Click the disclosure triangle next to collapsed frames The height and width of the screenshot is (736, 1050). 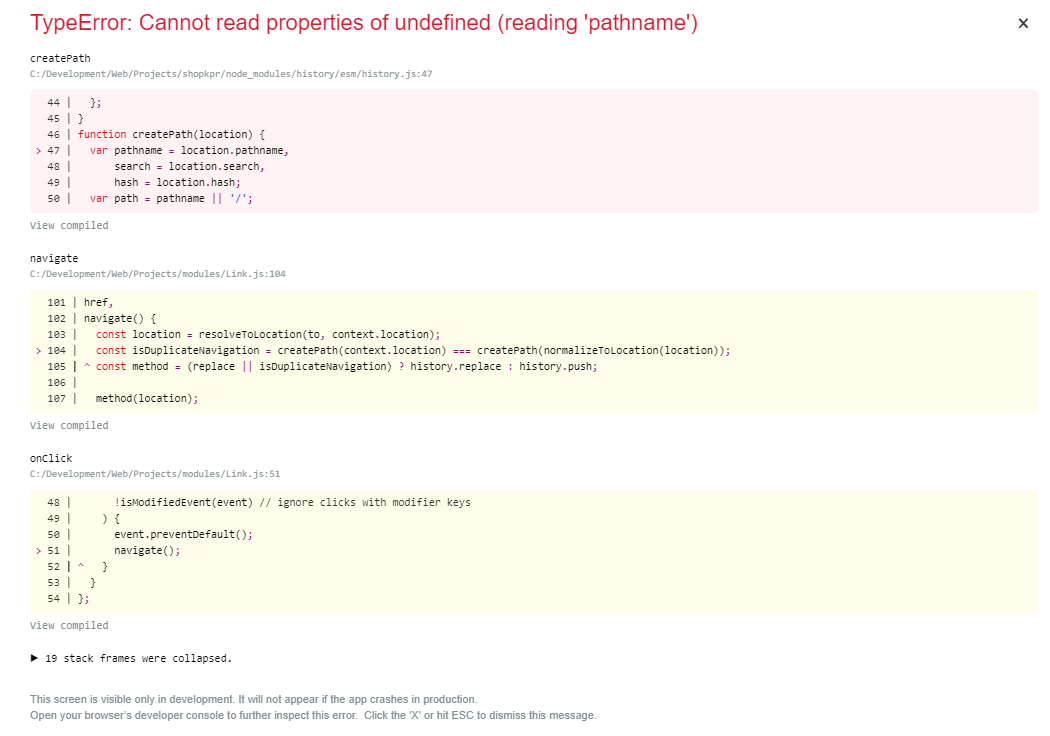pyautogui.click(x=33, y=658)
